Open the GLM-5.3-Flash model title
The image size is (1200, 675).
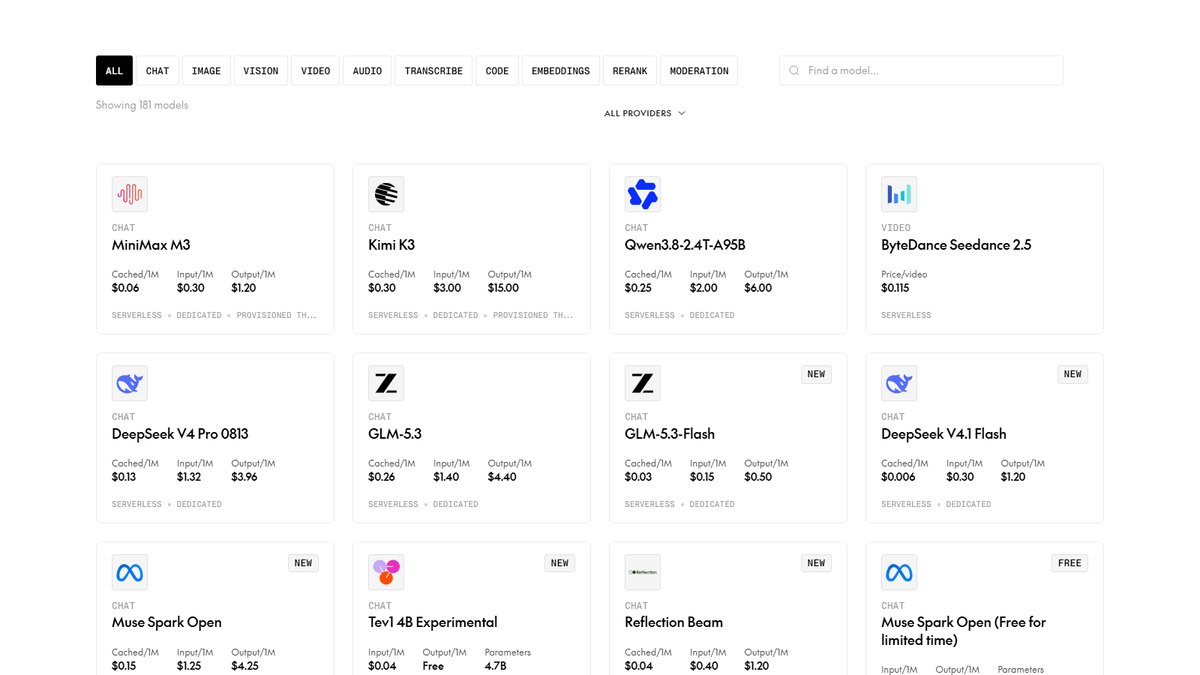tap(670, 434)
